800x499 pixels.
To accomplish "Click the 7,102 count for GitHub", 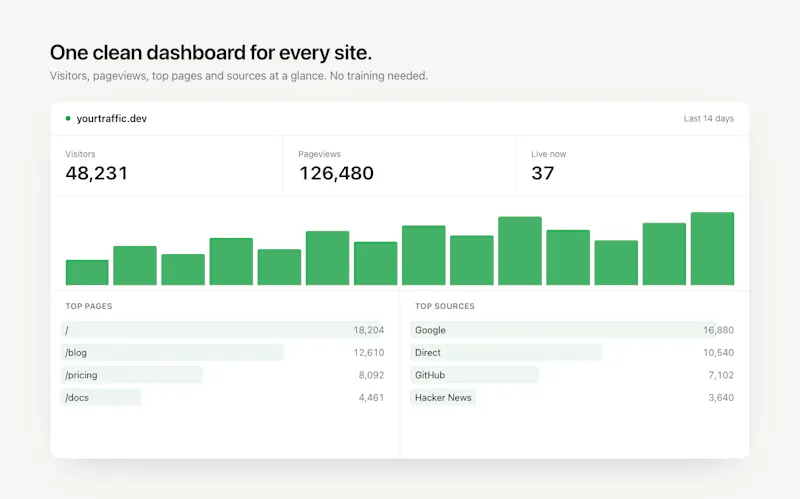I will pos(721,375).
